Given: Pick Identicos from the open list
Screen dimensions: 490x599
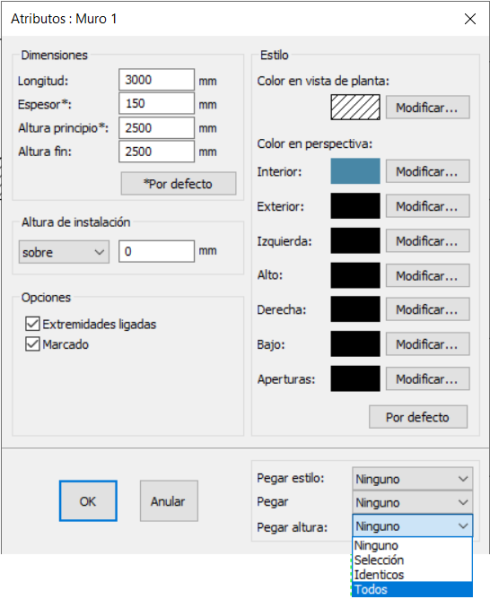Looking at the screenshot, I should 412,575.
